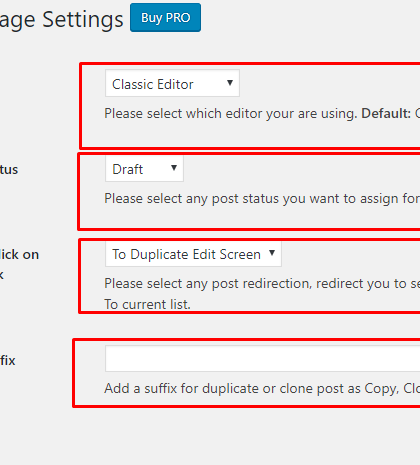Viewport: 420px width, 465px height.
Task: Click the 'To current list.' text
Action: (147, 304)
